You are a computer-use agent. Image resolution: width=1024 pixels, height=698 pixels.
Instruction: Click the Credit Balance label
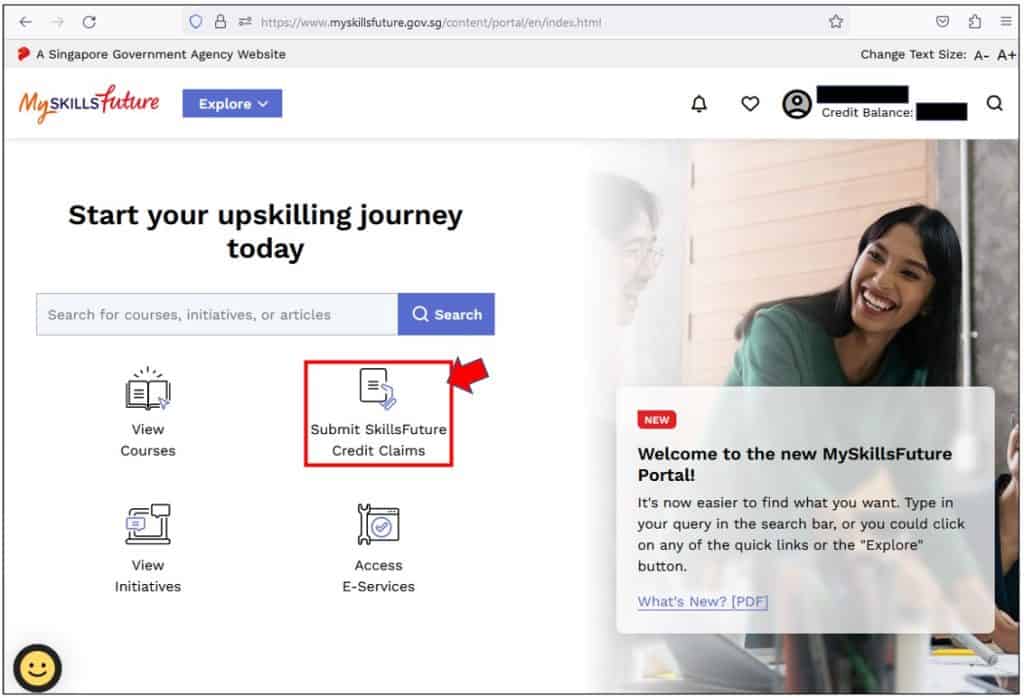(867, 112)
